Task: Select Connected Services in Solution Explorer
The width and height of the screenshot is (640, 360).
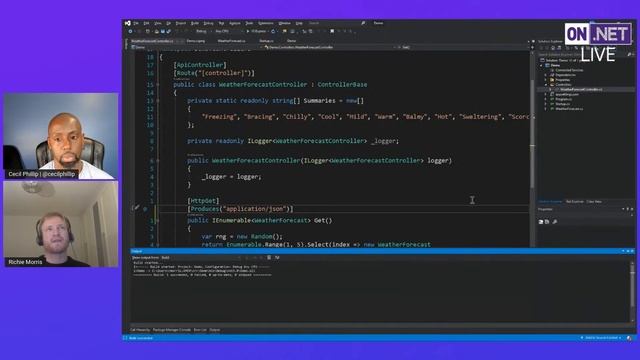Action: tap(569, 70)
